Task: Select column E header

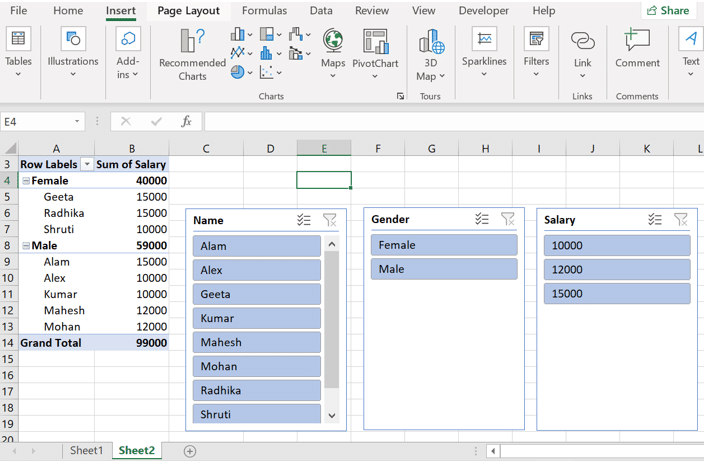Action: (324, 149)
